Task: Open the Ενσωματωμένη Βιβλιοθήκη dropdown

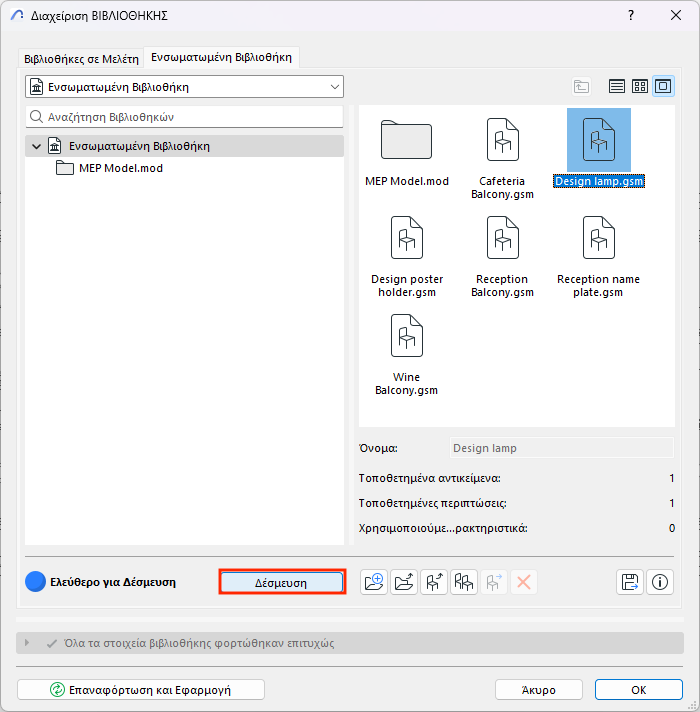Action: (x=184, y=87)
